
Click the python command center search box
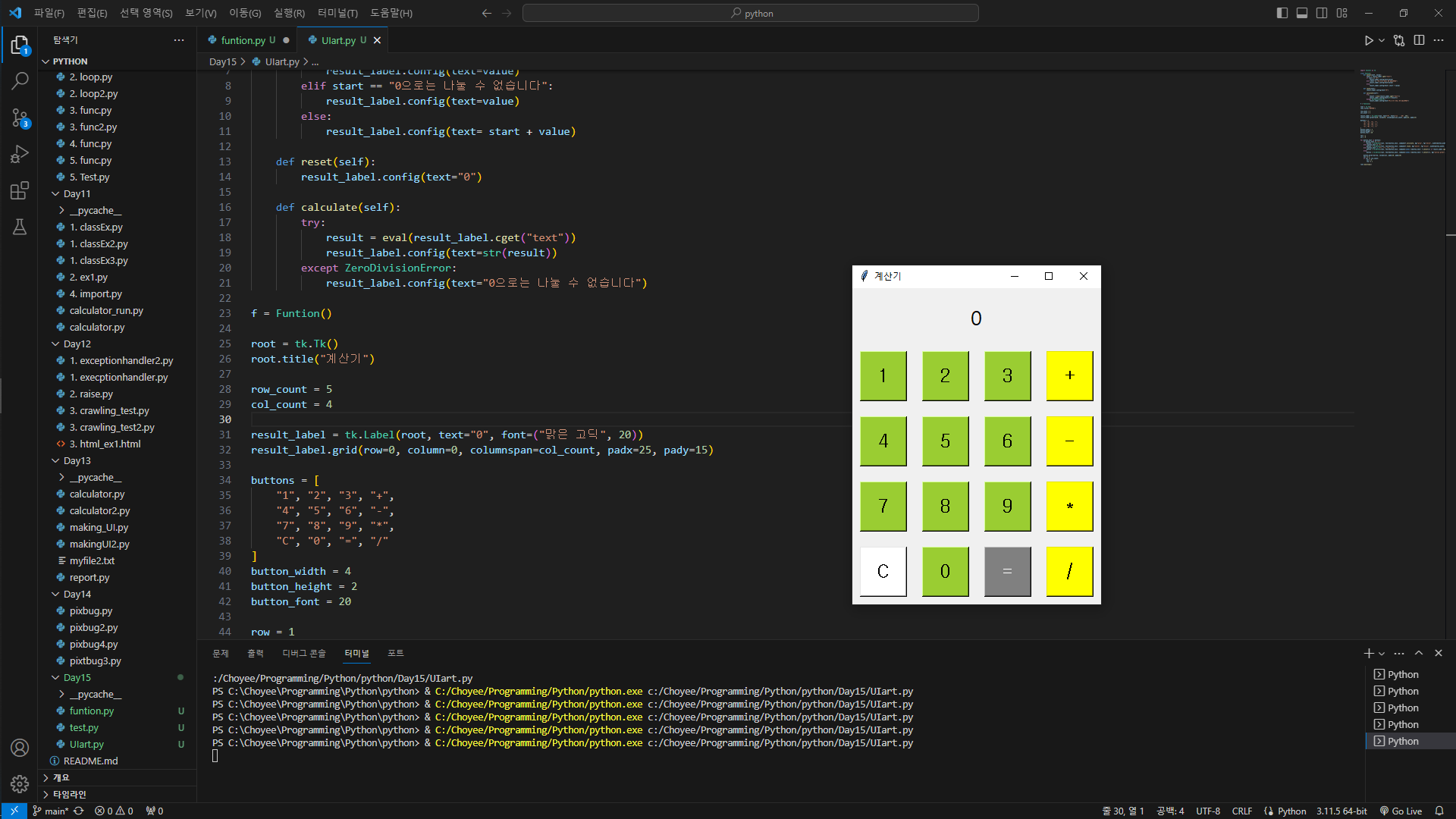[750, 13]
